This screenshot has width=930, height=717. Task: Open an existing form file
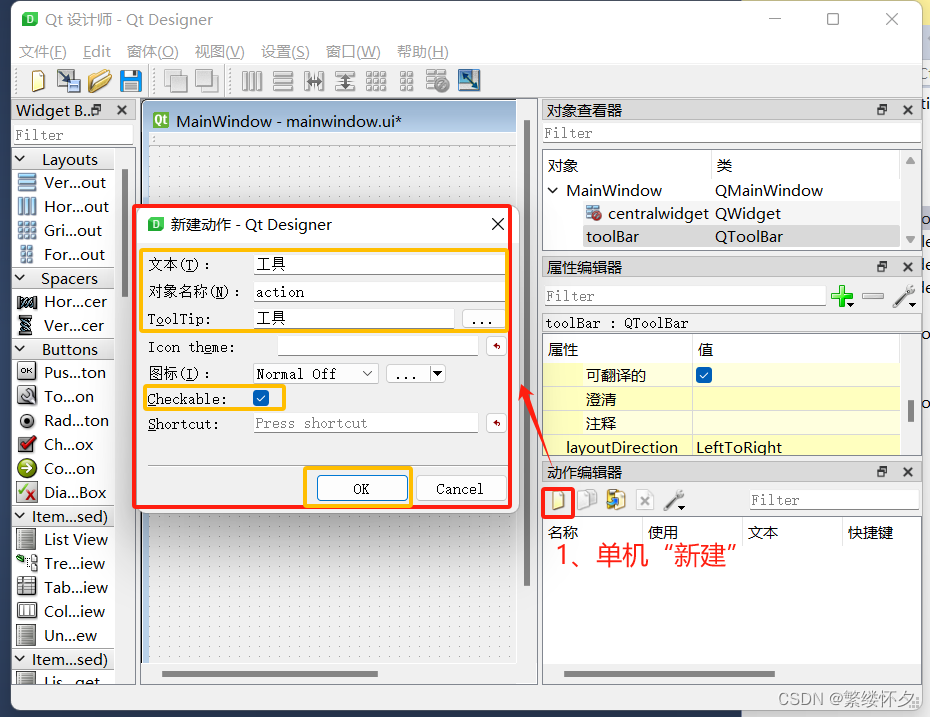tap(99, 81)
